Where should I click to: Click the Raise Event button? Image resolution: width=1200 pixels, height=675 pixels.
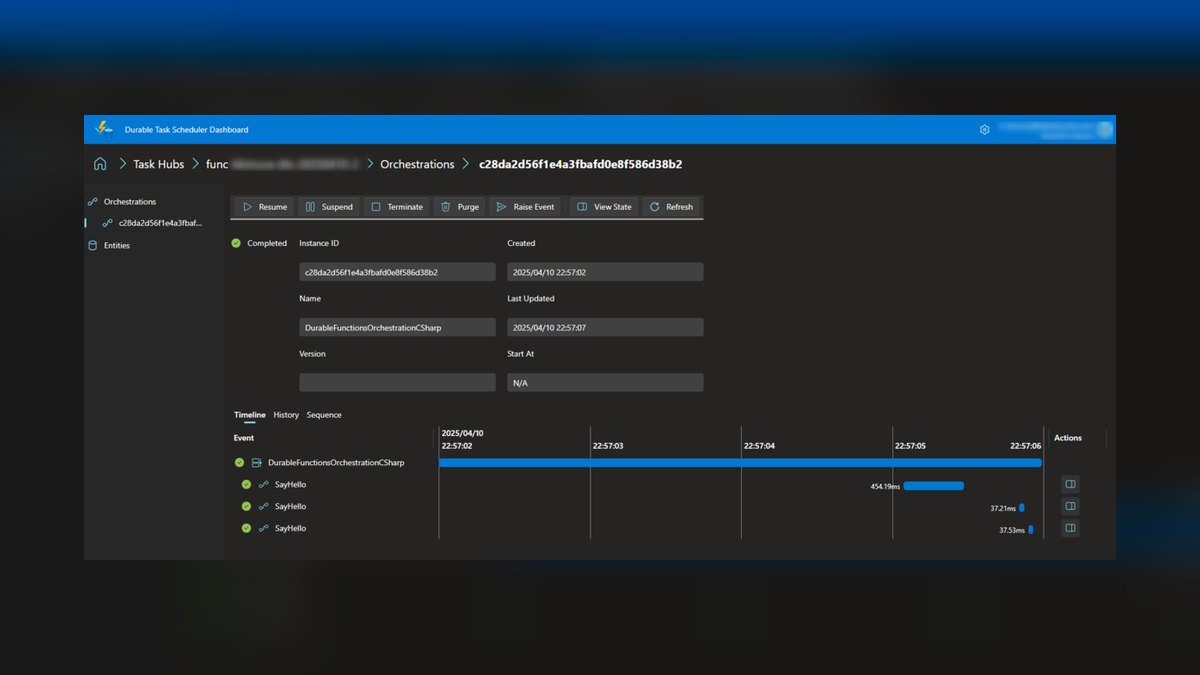525,207
